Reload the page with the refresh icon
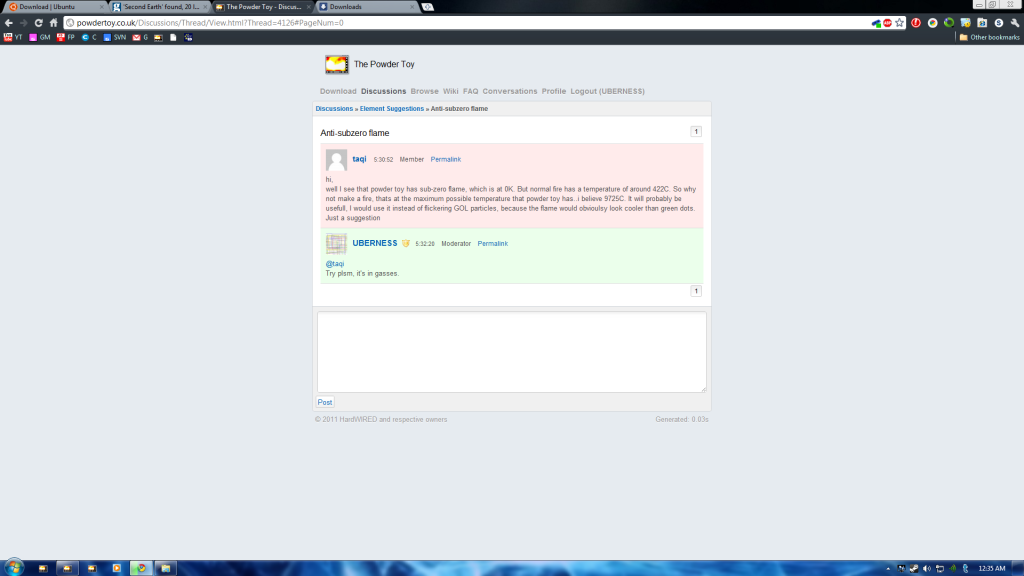The height and width of the screenshot is (576, 1024). 39,23
